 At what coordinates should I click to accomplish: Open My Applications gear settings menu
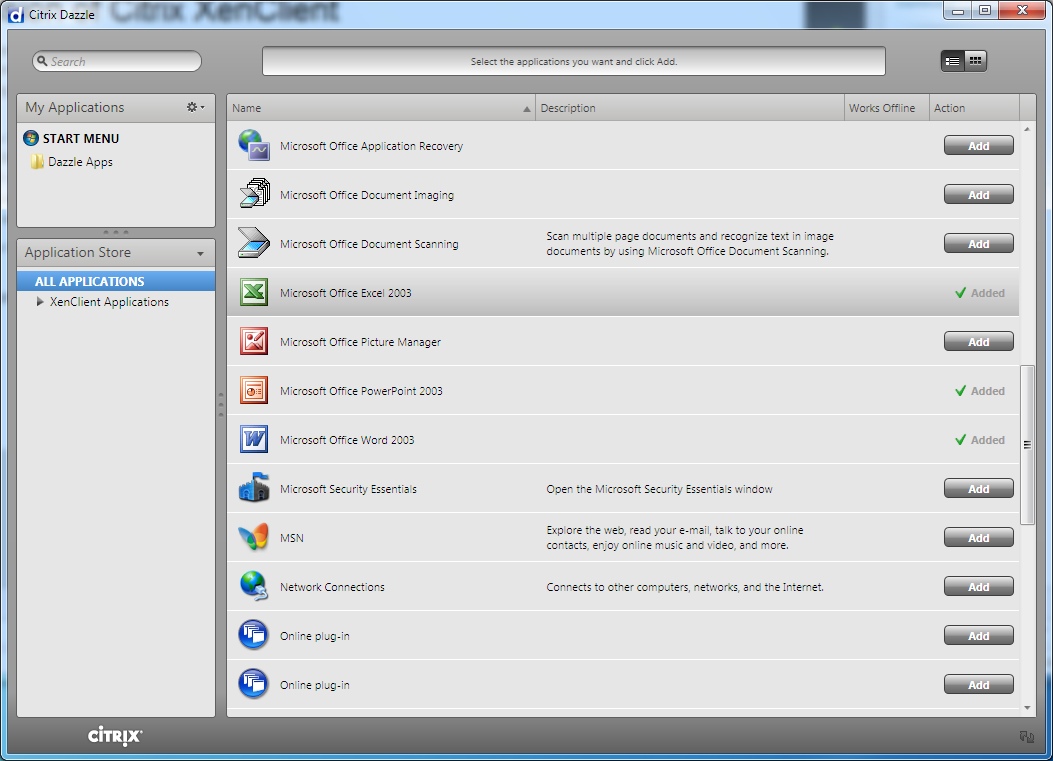(195, 107)
